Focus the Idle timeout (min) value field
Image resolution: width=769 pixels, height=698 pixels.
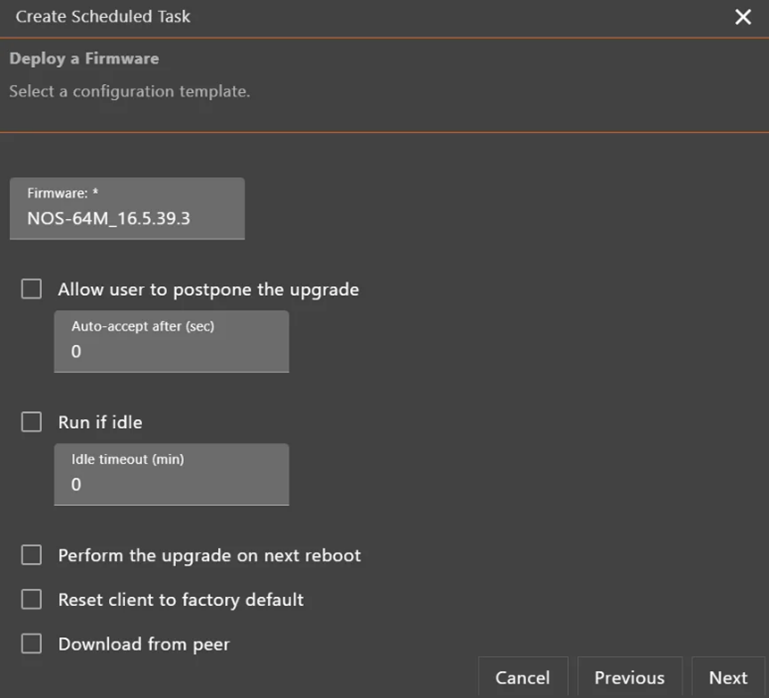(x=171, y=485)
